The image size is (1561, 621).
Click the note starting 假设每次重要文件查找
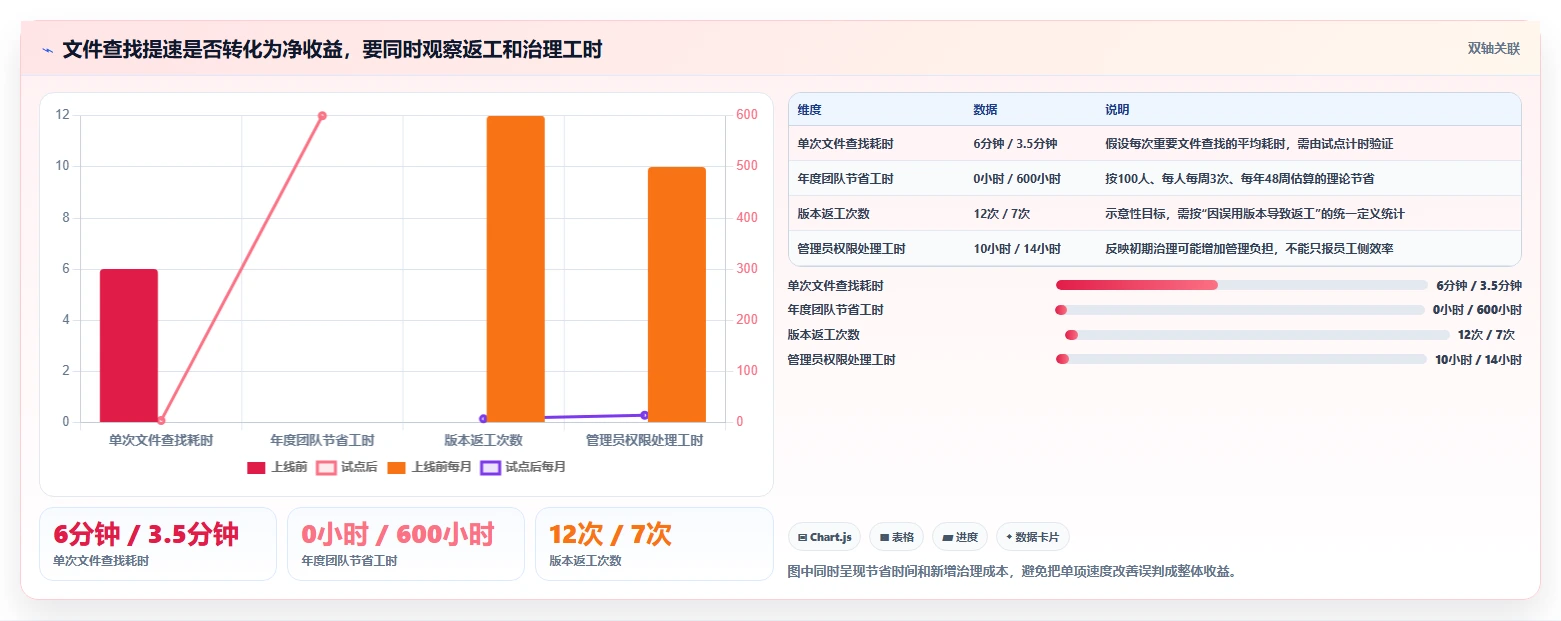click(x=1249, y=144)
